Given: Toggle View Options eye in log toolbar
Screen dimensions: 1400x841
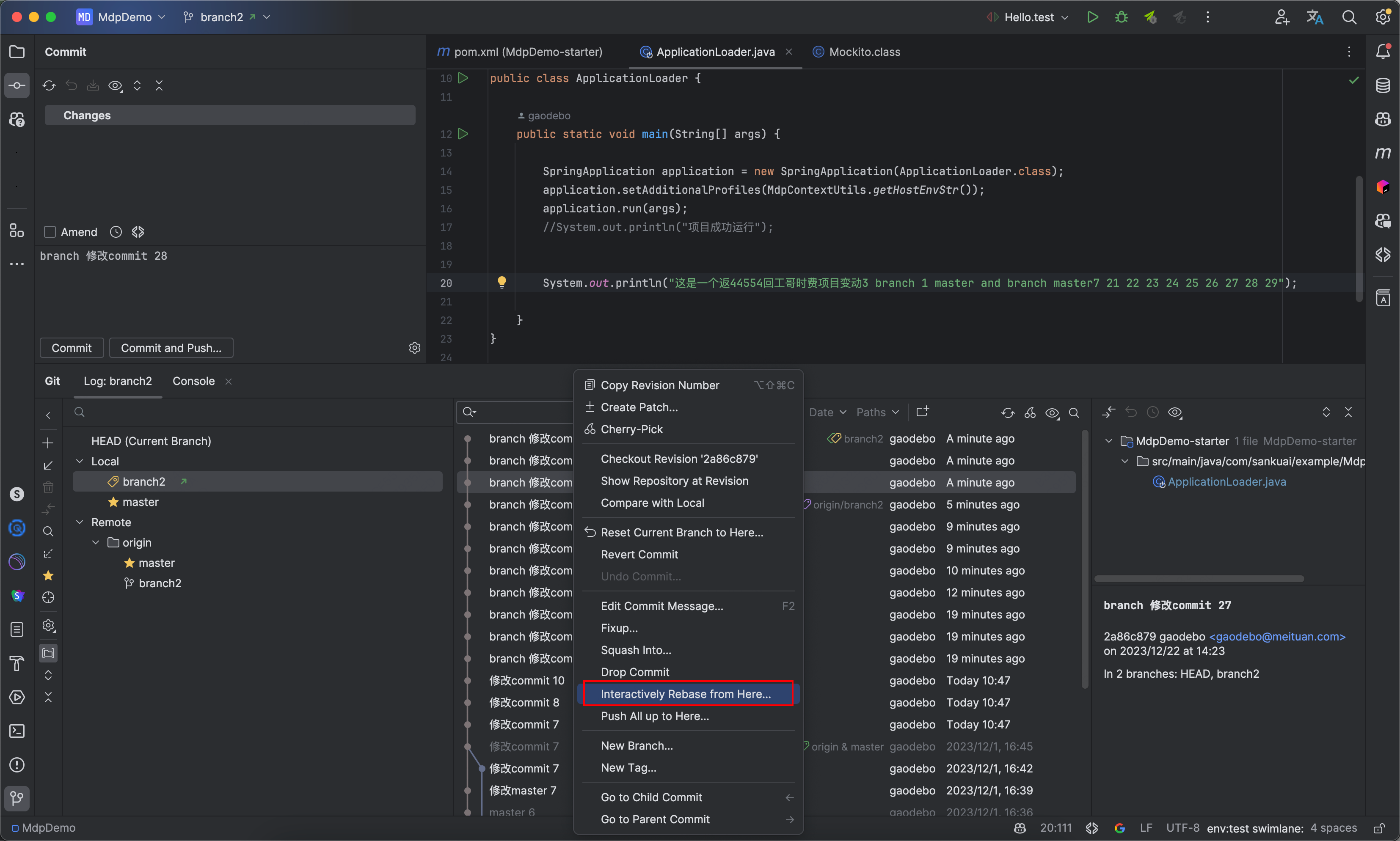Looking at the screenshot, I should pos(1052,412).
